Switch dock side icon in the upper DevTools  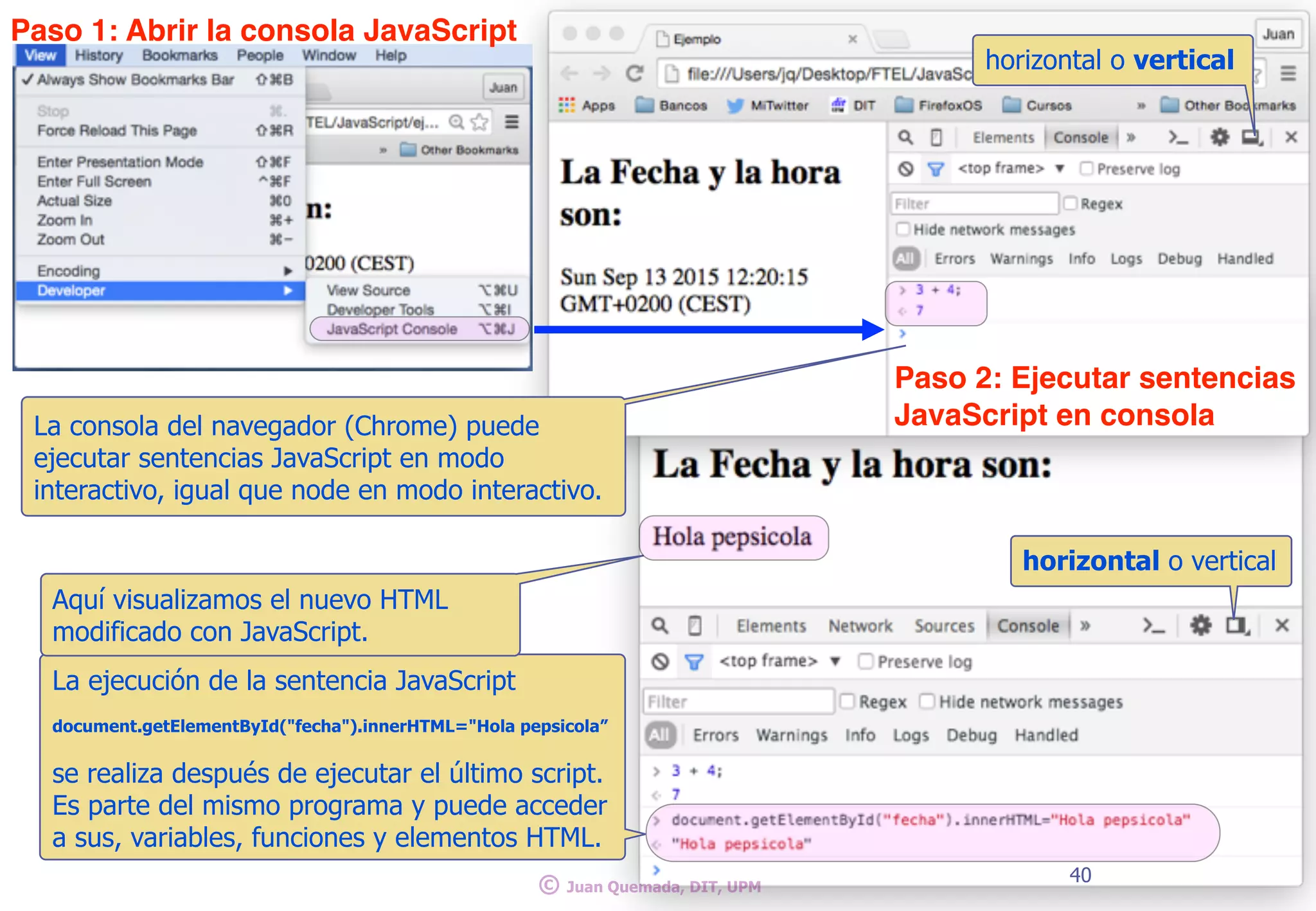[1252, 137]
